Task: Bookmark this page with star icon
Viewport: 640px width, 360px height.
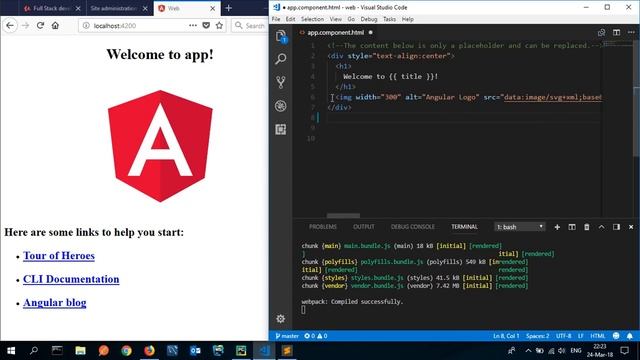Action: pos(219,26)
